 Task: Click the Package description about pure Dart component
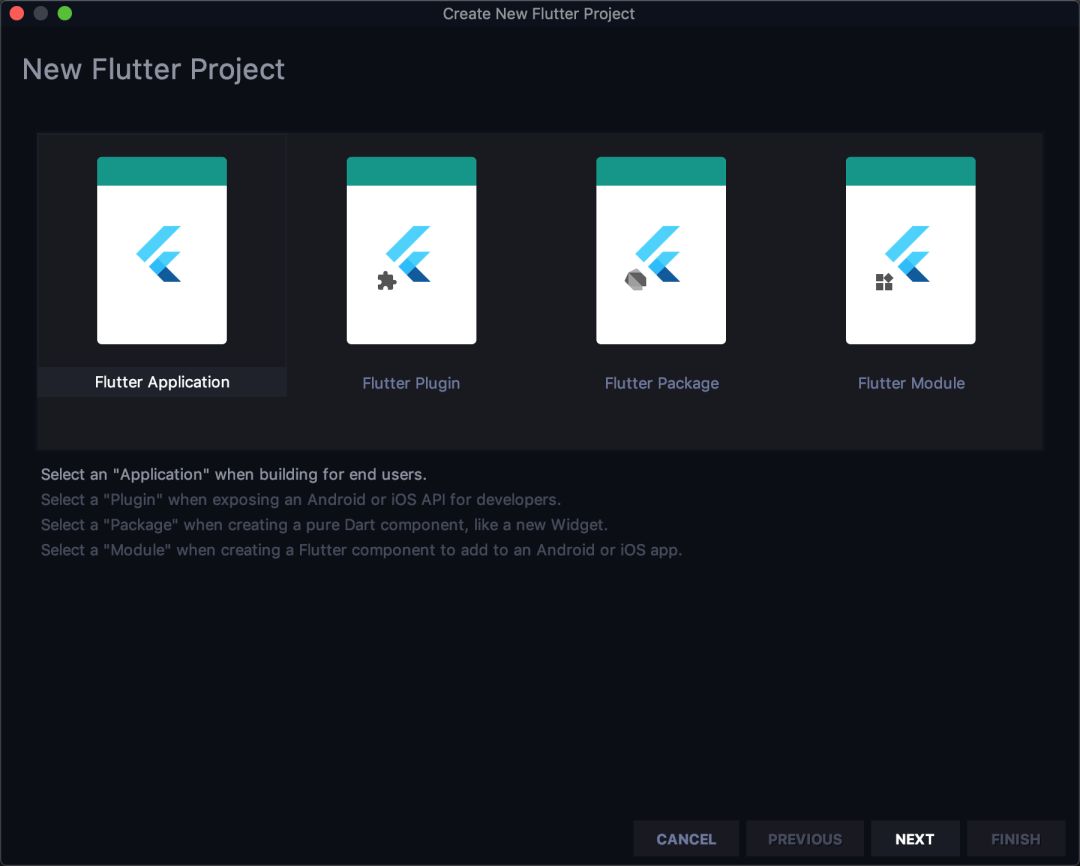324,525
